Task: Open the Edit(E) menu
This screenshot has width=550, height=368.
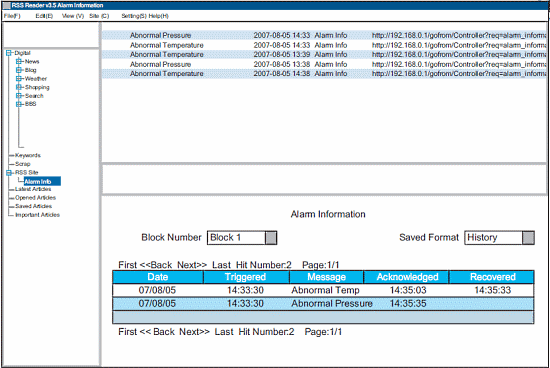Action: 44,16
